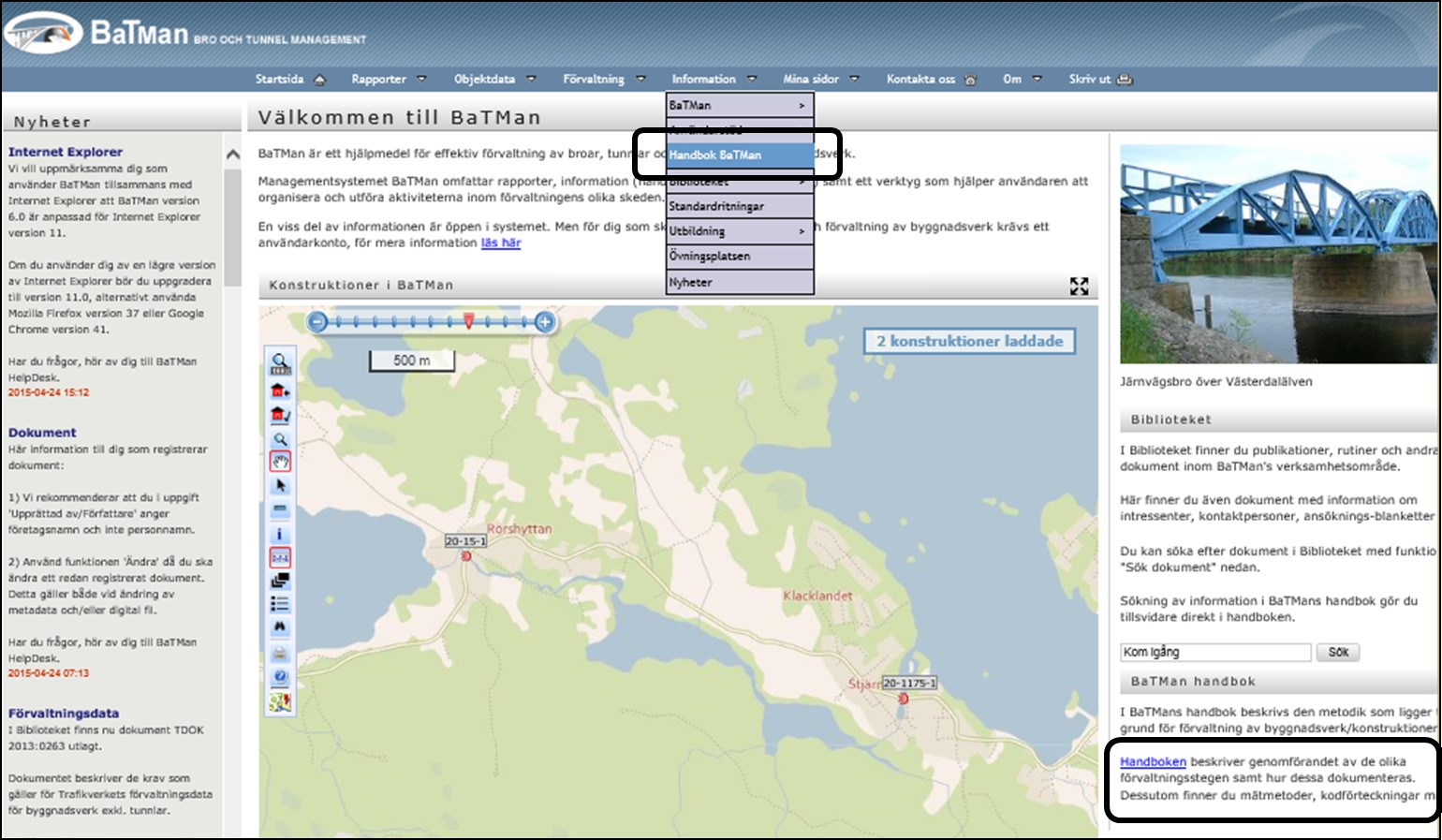This screenshot has height=840, width=1442.
Task: Click the binoculars search icon
Action: [280, 628]
